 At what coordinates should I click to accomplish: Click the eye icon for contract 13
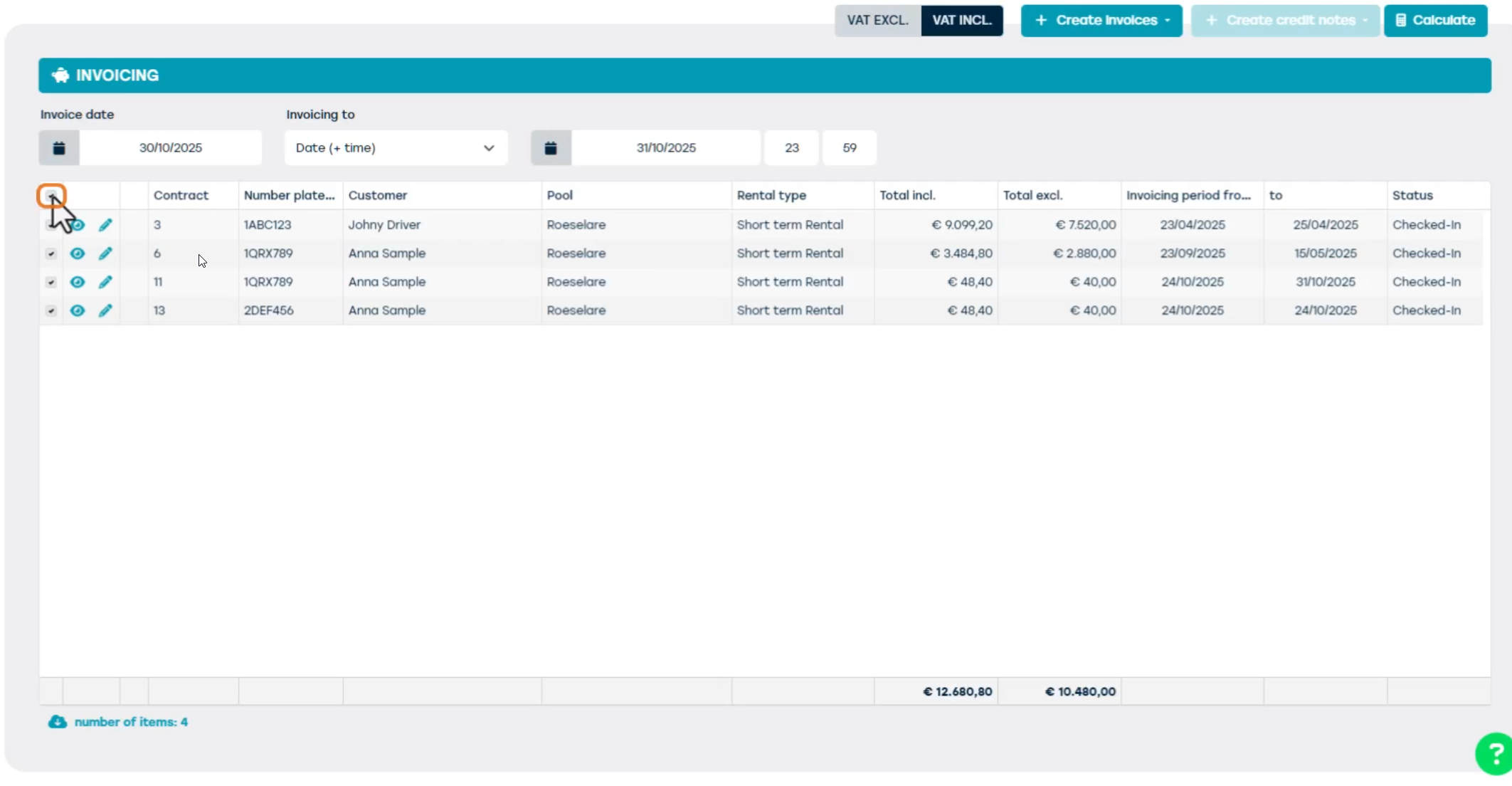click(x=78, y=310)
